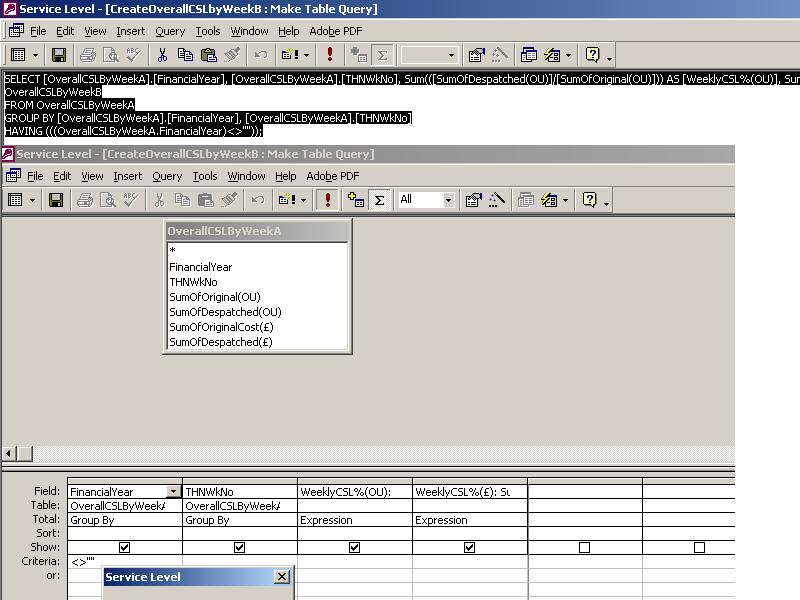Toggle Show checkbox for WeeklyCSL%(OU) column
The height and width of the screenshot is (600, 800).
click(x=355, y=547)
